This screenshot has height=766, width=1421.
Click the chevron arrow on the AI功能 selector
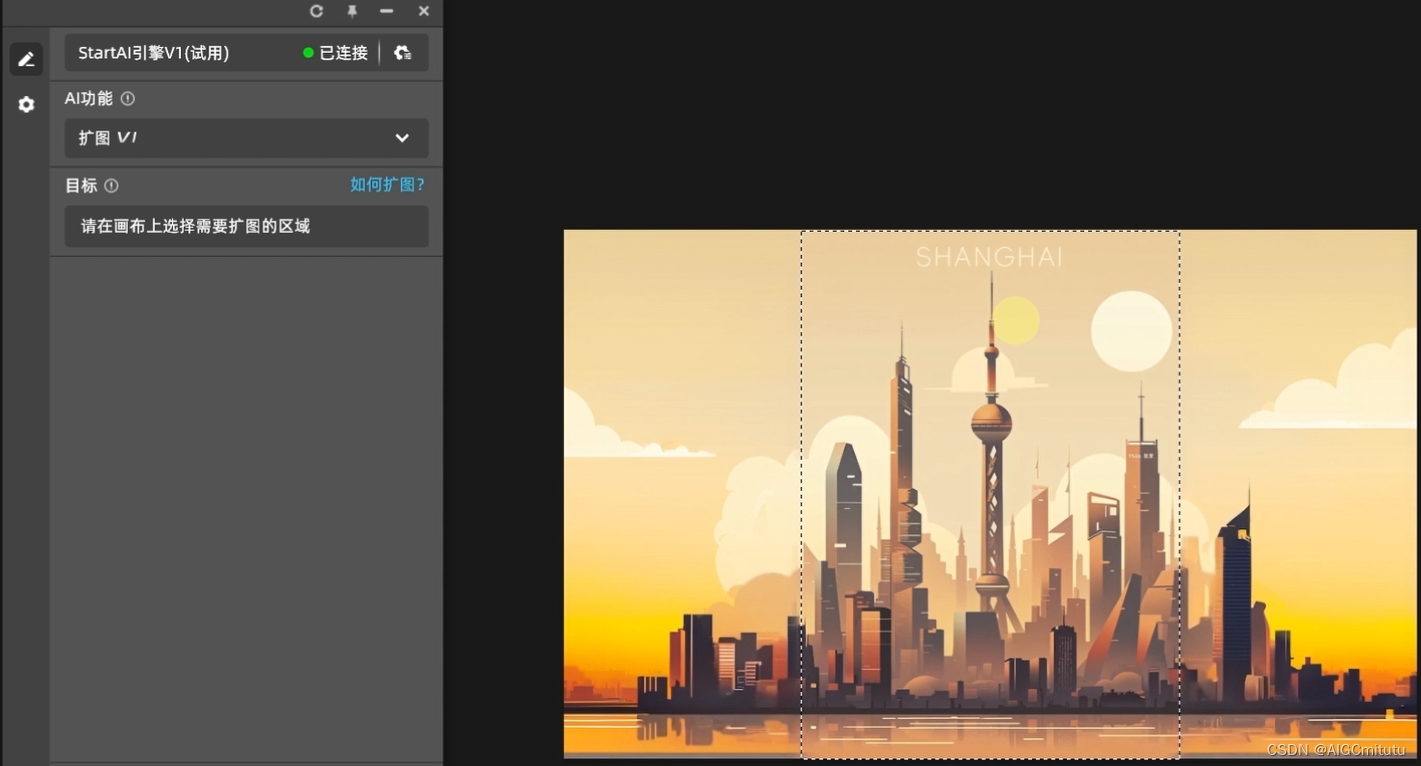coord(402,138)
